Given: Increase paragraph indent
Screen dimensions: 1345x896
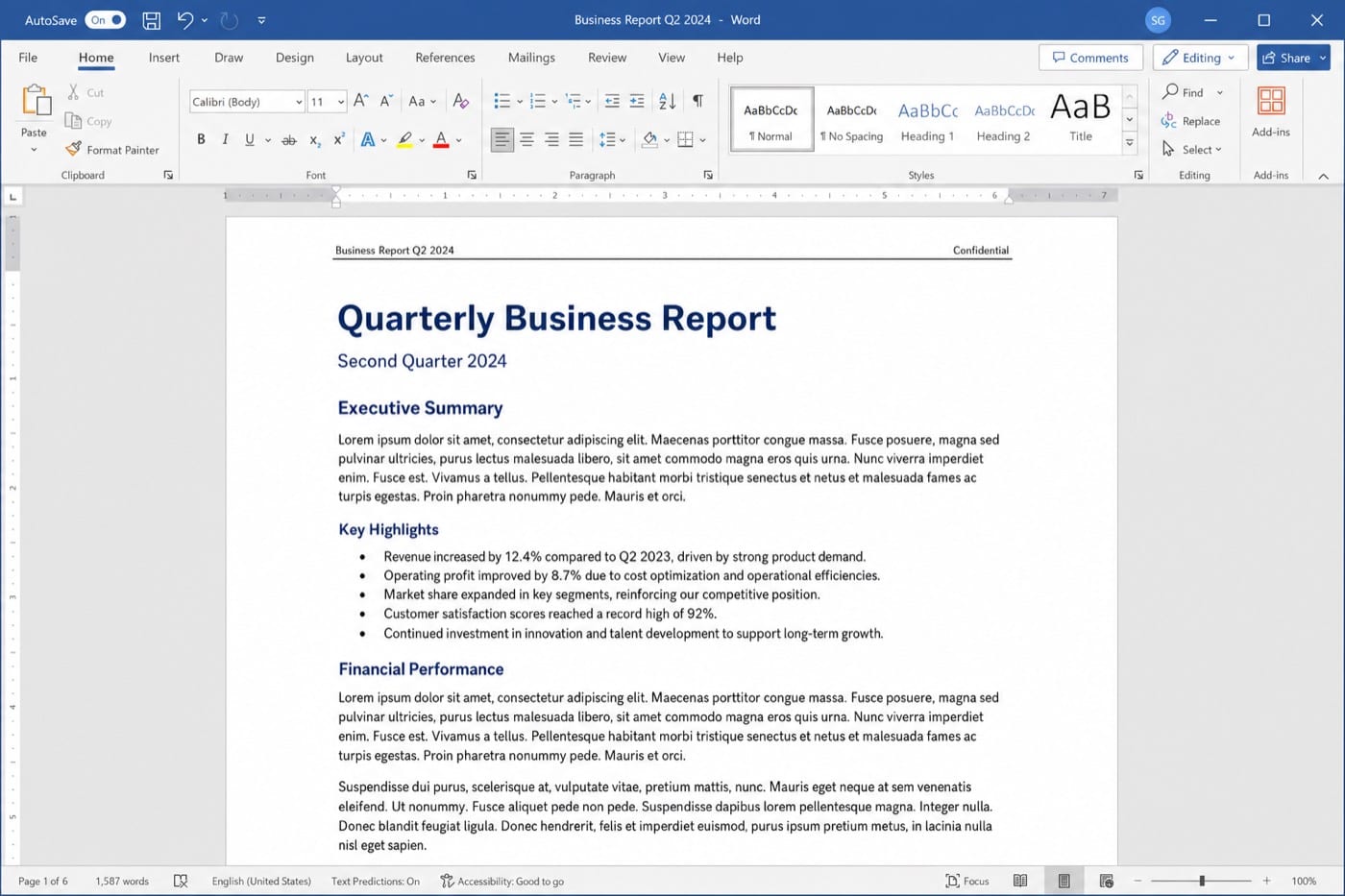Looking at the screenshot, I should point(637,101).
